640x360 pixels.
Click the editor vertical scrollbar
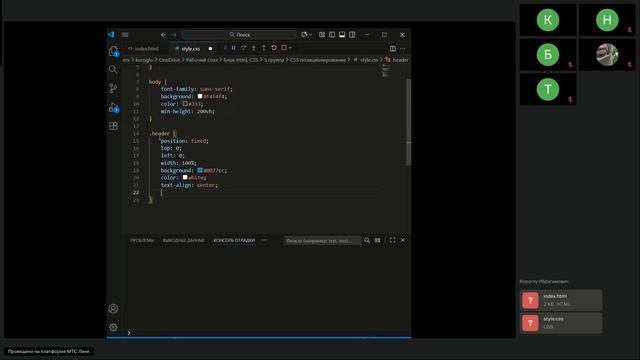[x=408, y=122]
